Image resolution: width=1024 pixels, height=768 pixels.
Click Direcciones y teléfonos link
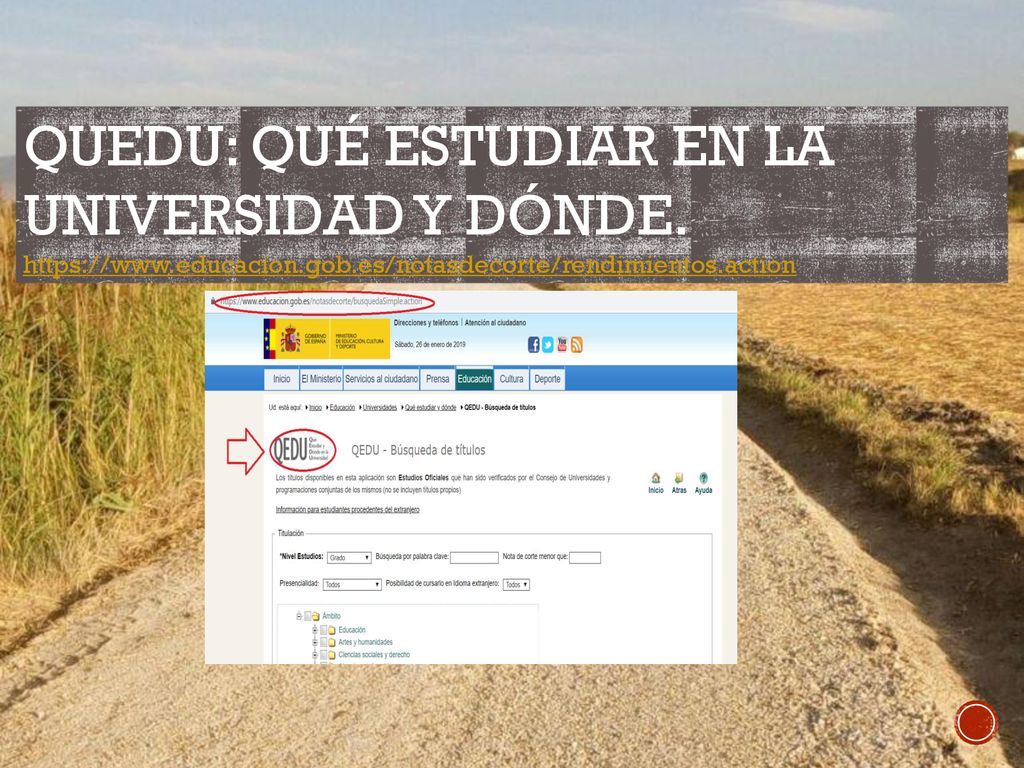426,323
